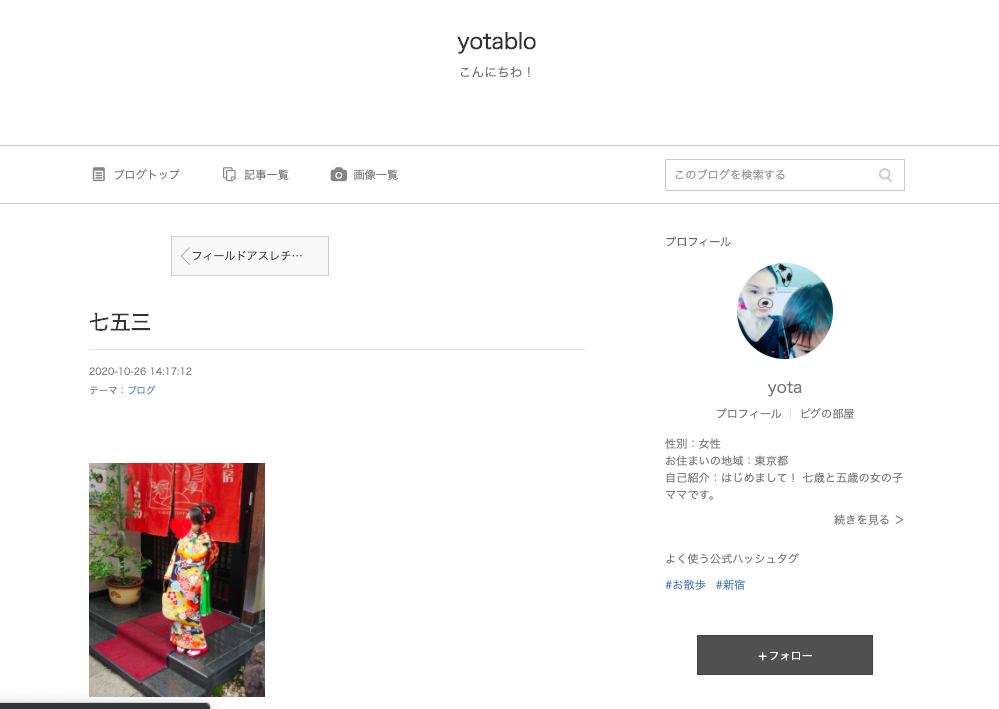Click the ブログ theme link
The width and height of the screenshot is (999, 709).
pos(141,390)
